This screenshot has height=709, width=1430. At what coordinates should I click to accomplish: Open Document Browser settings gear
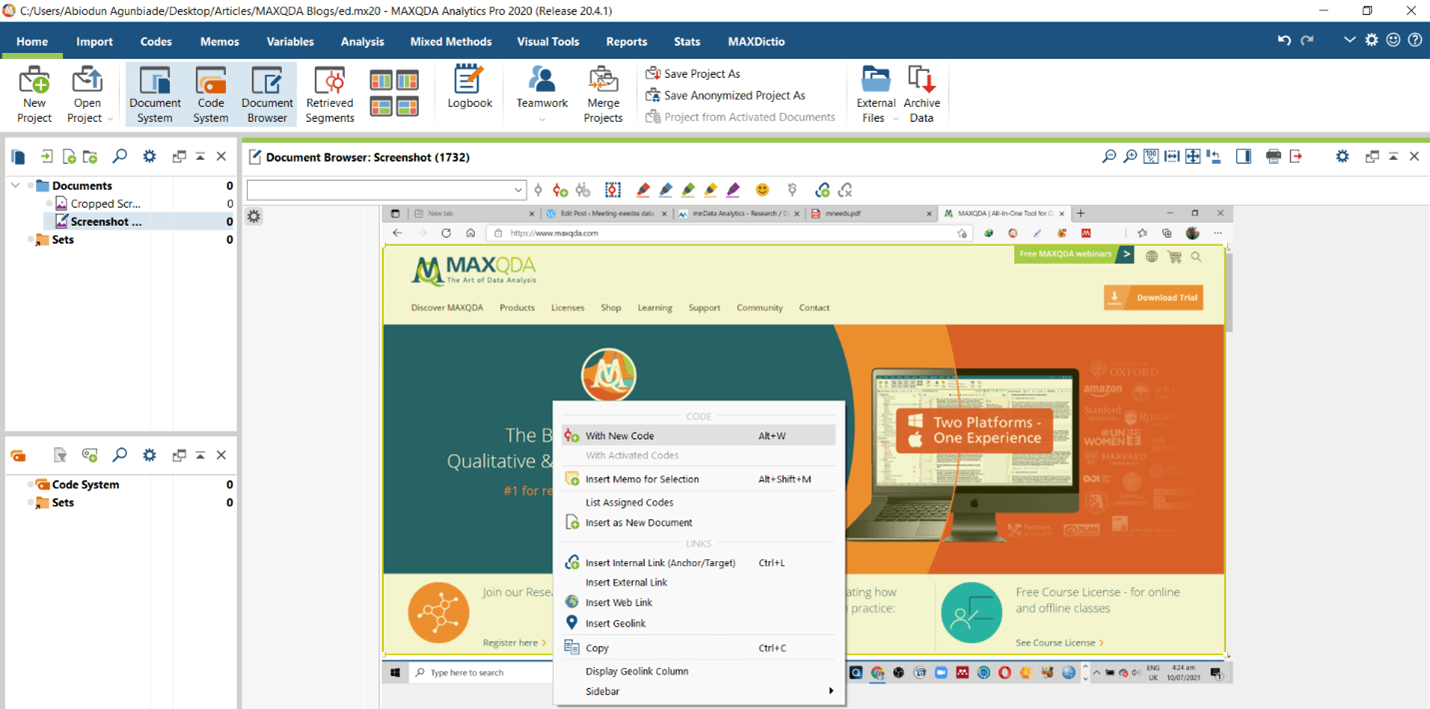1342,157
